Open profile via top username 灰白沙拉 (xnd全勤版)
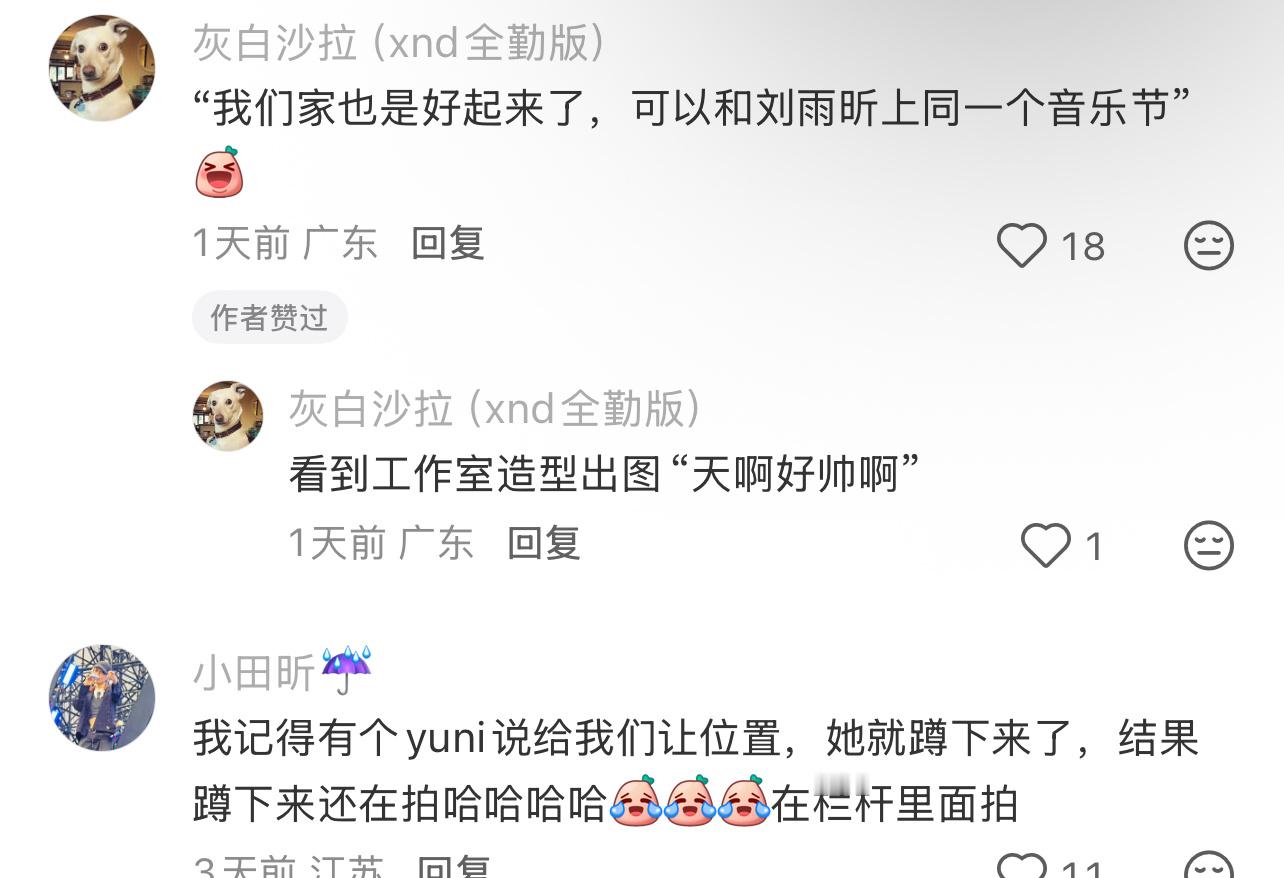This screenshot has width=1284, height=878. (399, 43)
